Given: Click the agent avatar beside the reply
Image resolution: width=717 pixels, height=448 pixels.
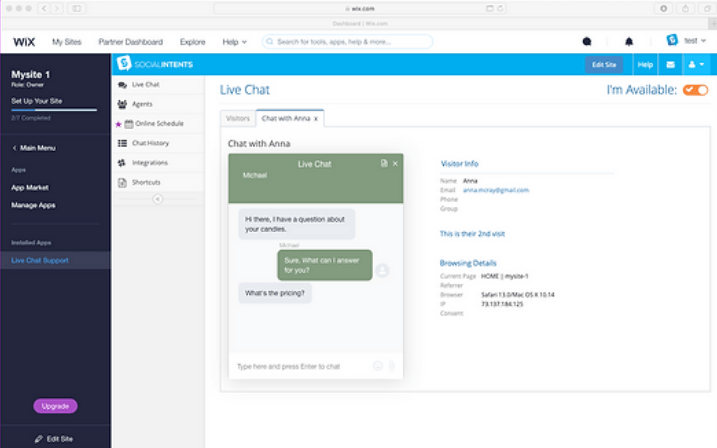Looking at the screenshot, I should tap(382, 271).
